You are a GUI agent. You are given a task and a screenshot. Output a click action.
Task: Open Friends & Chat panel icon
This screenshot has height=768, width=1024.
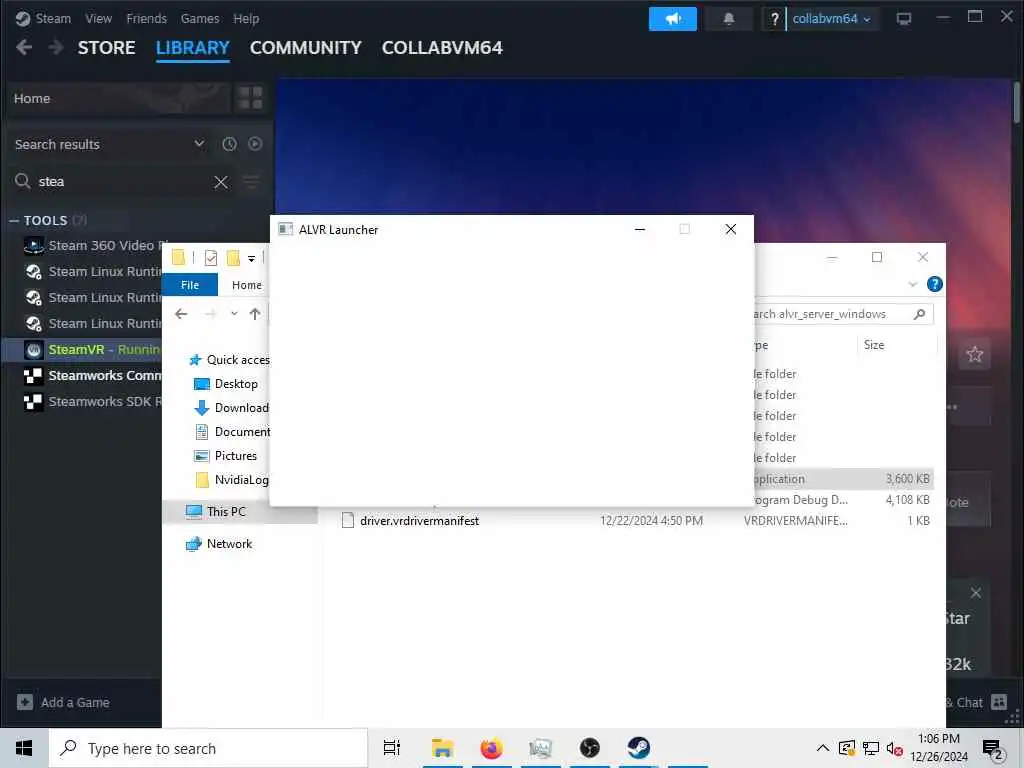999,702
